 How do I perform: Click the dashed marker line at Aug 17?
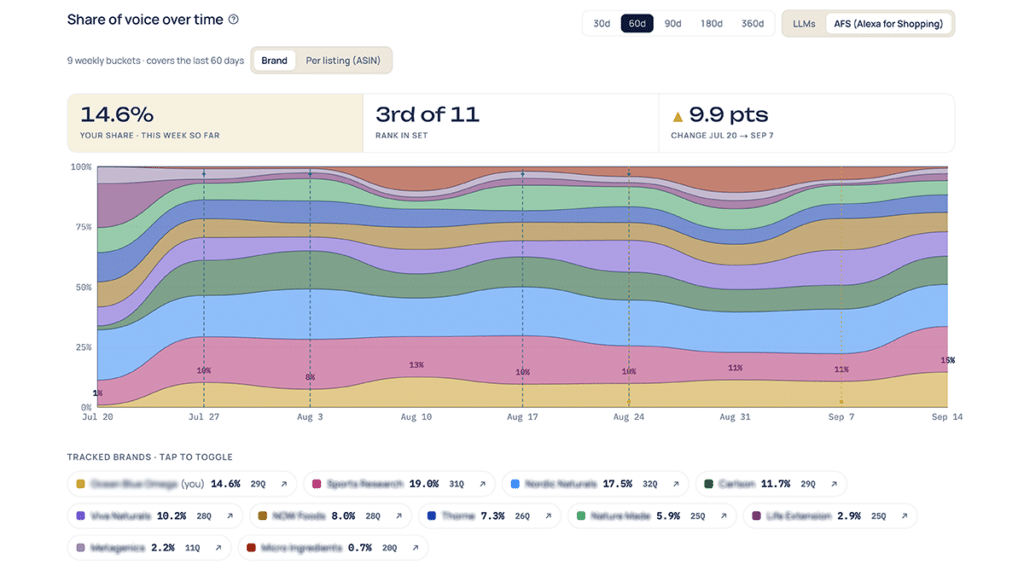click(522, 287)
